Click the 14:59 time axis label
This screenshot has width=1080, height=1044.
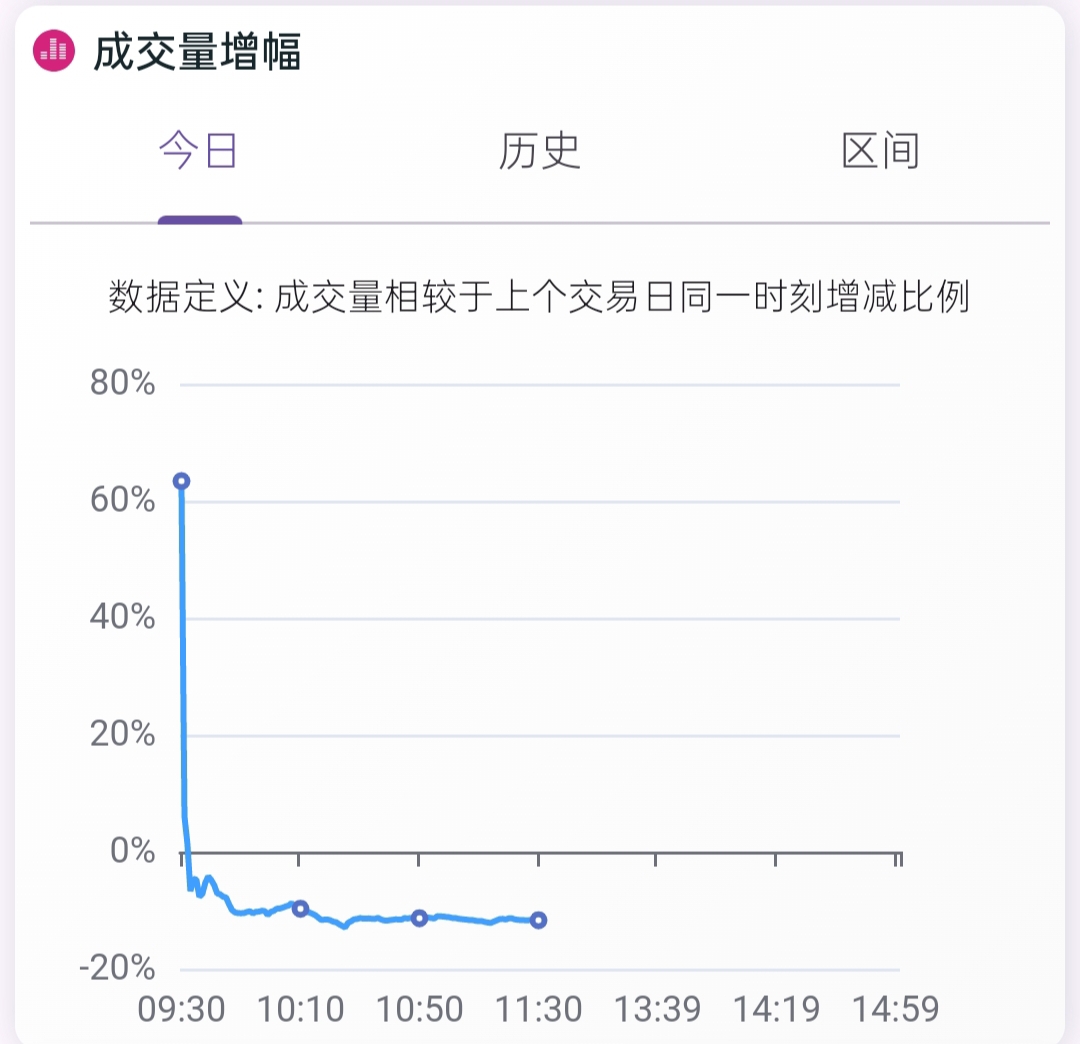pos(895,1010)
